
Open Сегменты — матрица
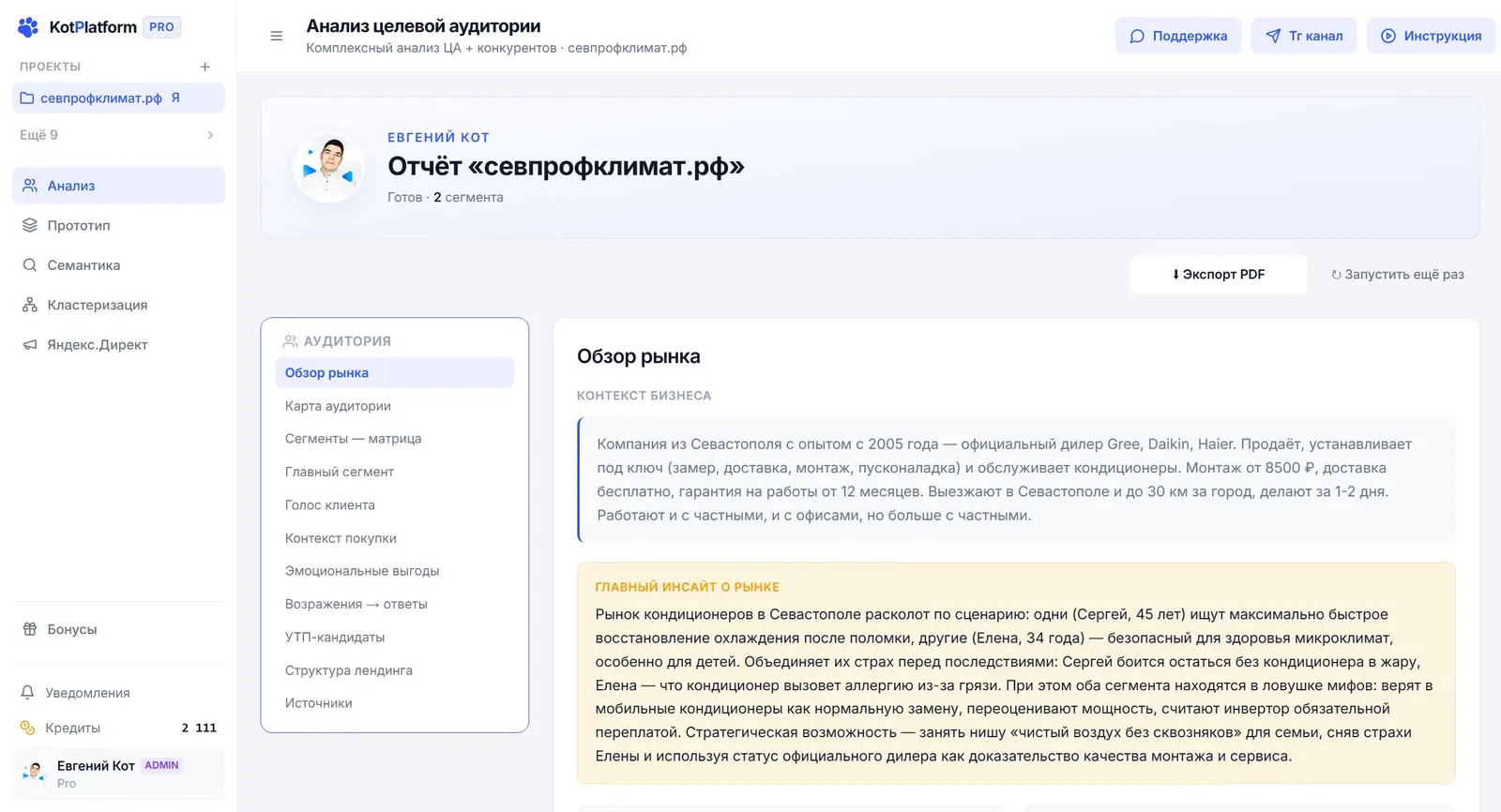click(394, 439)
